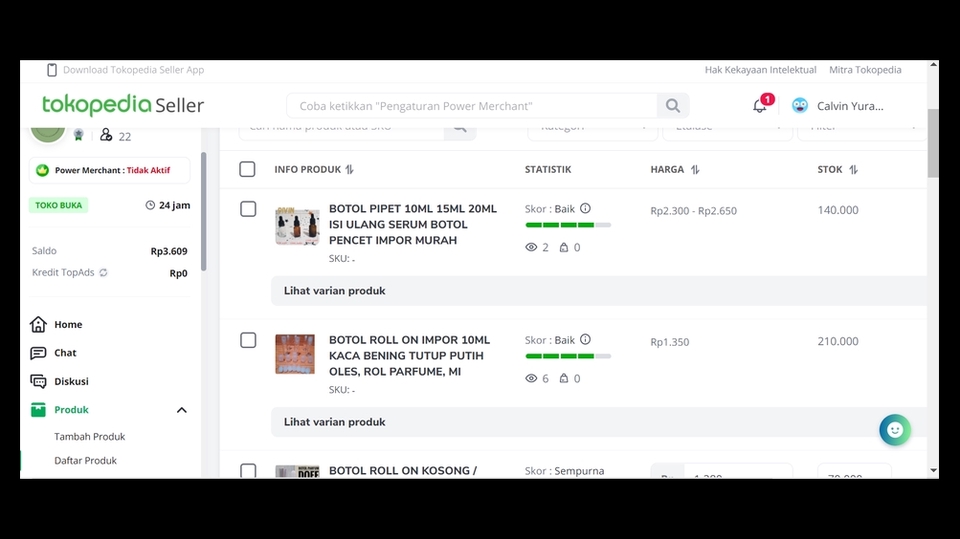Click the stock value 140.000

click(x=838, y=210)
